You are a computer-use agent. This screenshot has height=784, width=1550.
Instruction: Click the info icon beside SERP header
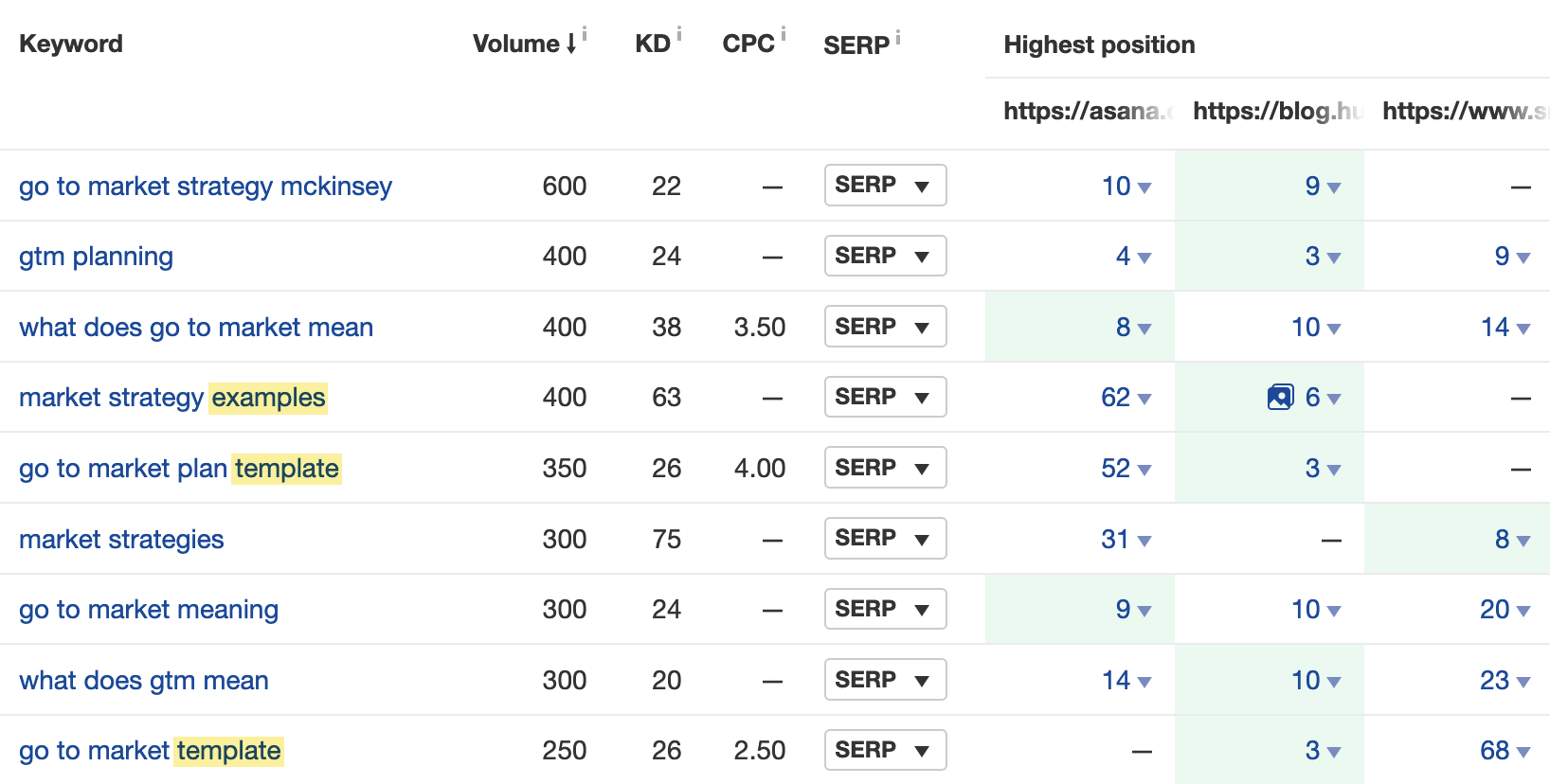[898, 37]
